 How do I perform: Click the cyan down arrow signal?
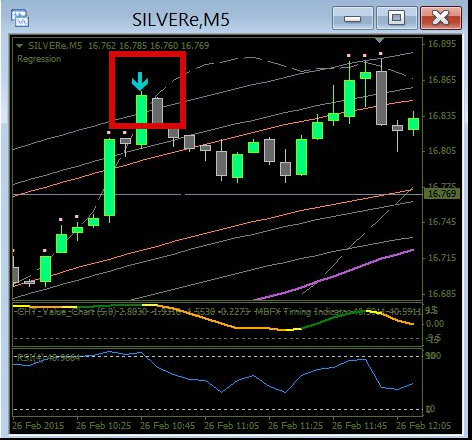(140, 81)
